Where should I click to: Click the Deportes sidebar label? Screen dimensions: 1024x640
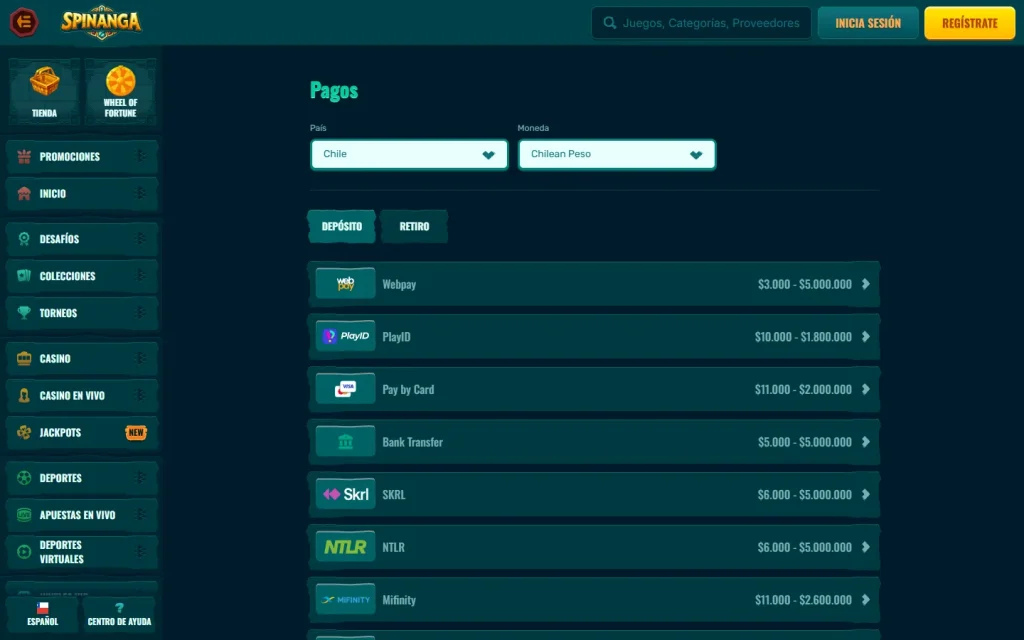click(61, 478)
